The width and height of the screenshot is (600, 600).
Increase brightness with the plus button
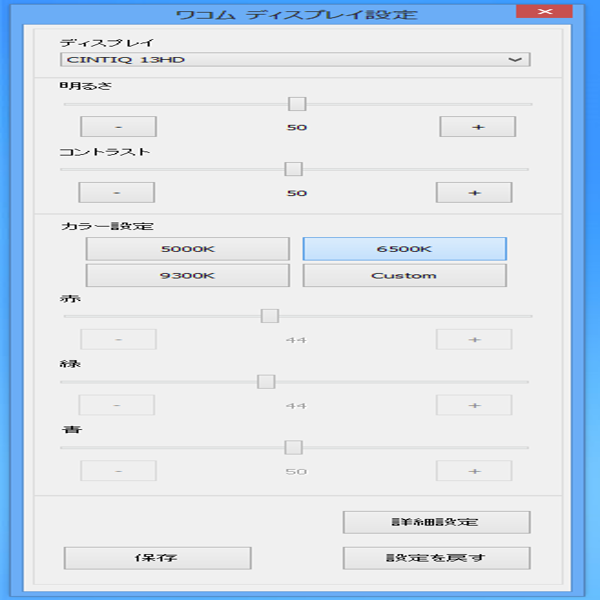[x=478, y=127]
